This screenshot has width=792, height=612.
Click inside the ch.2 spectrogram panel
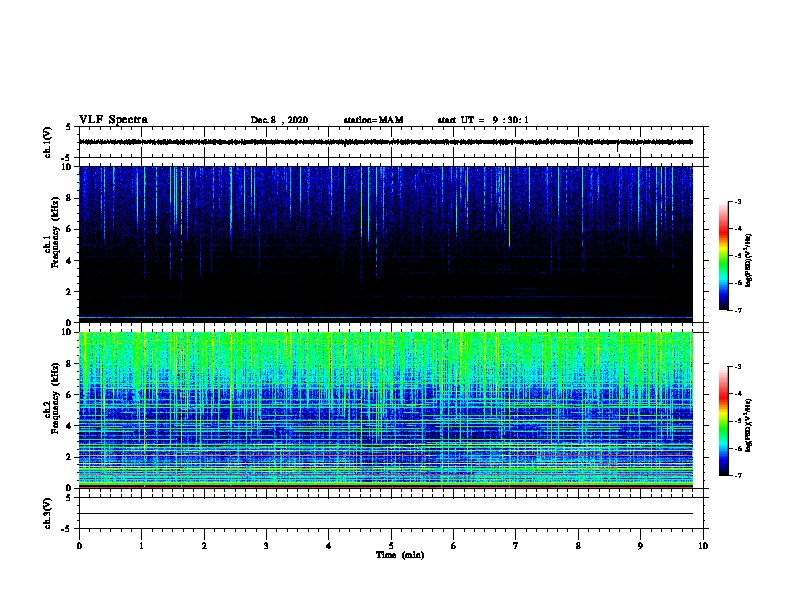[386, 410]
